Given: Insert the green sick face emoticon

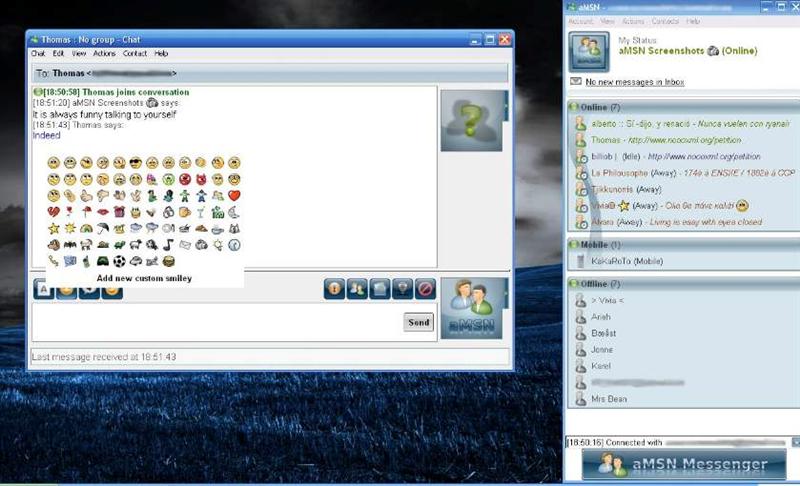Looking at the screenshot, I should coord(168,179).
